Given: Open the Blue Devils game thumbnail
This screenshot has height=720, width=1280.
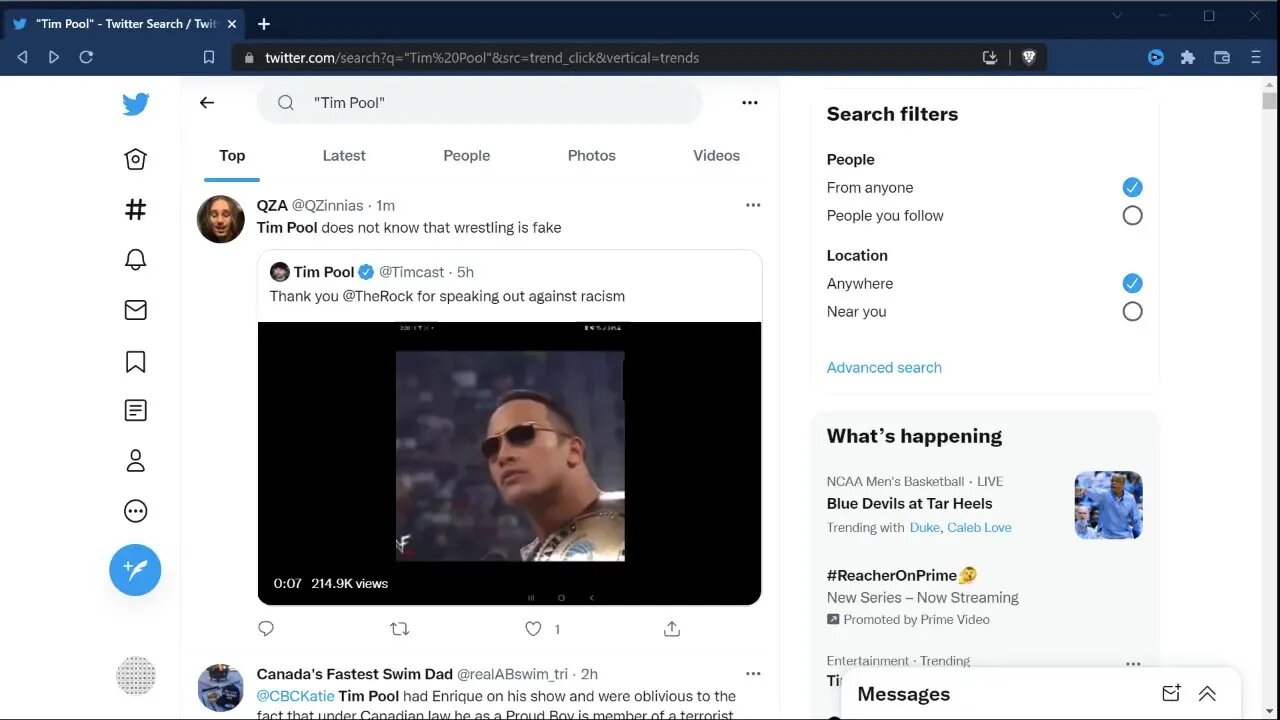Looking at the screenshot, I should click(x=1108, y=505).
